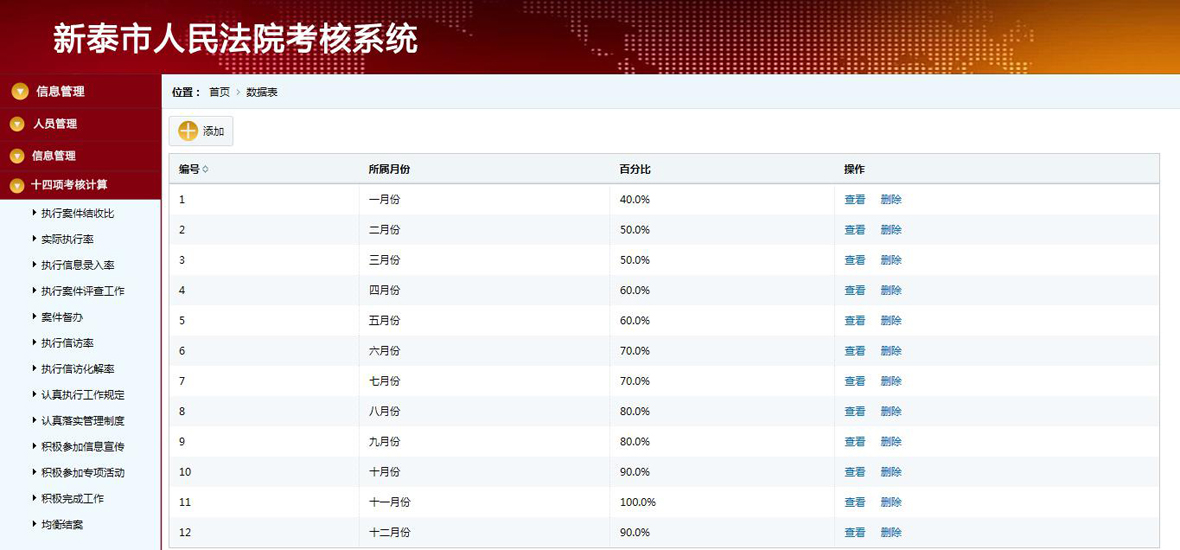The image size is (1180, 550).
Task: Collapse the 十四项考核计算 menu section
Action: tap(69, 185)
